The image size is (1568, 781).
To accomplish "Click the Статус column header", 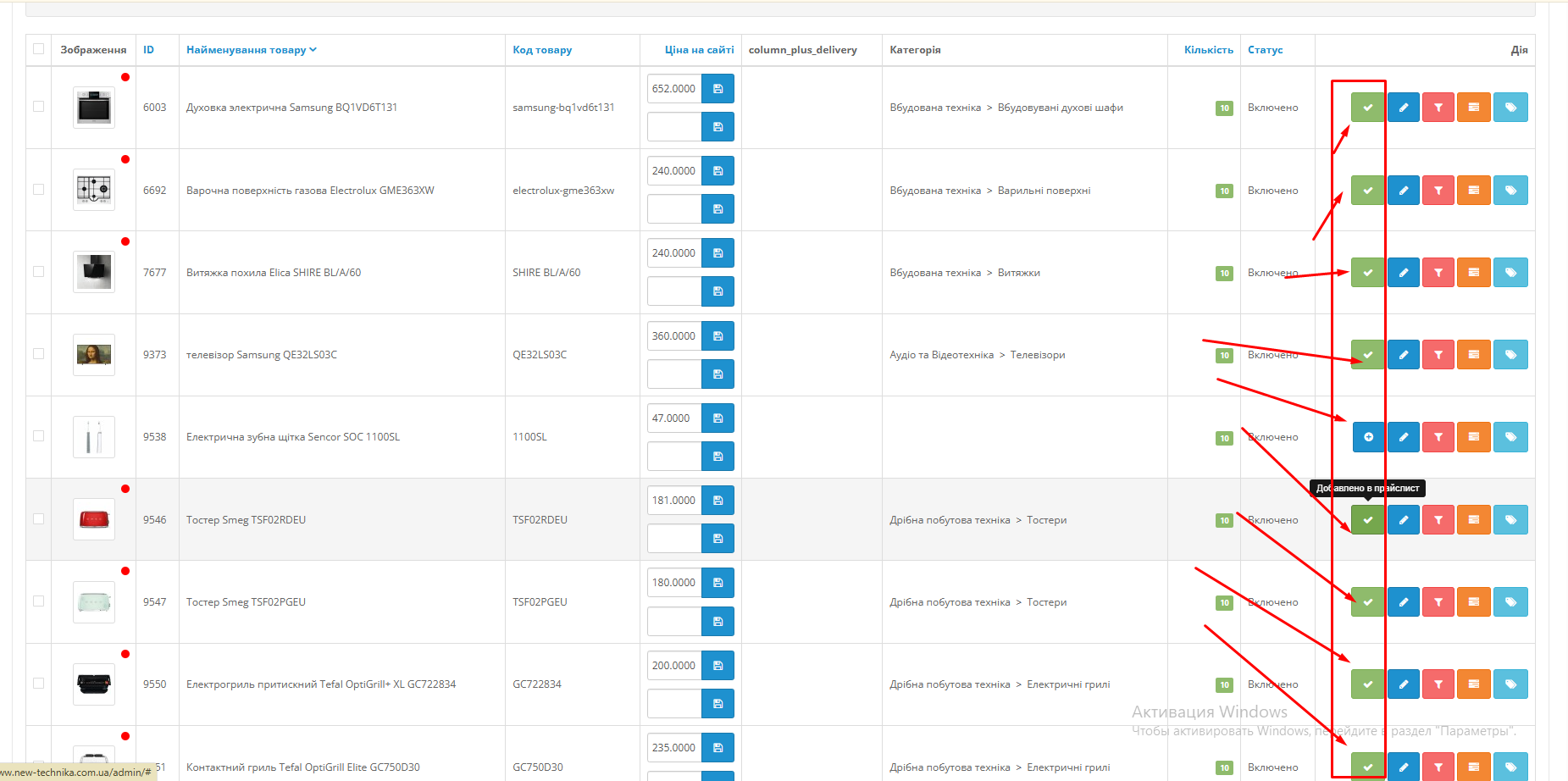I will pos(1265,50).
